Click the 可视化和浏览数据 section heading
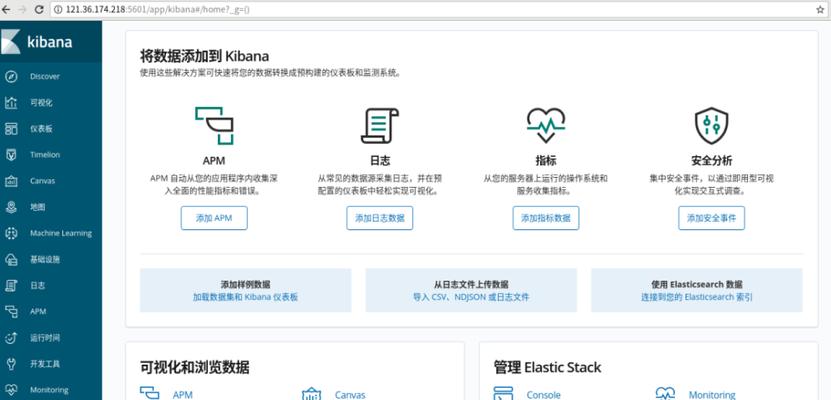The height and width of the screenshot is (400, 831). (195, 367)
